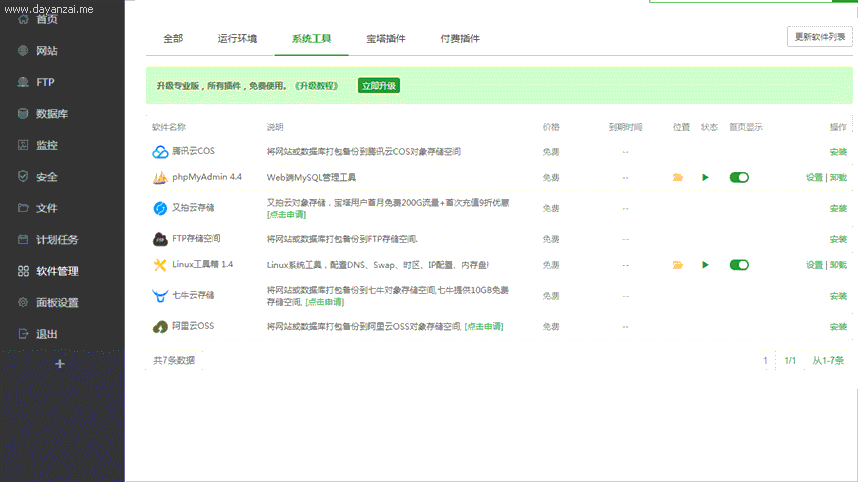Image resolution: width=858 pixels, height=482 pixels.
Task: Click the Linux工具箱 tools icon
Action: 160,265
